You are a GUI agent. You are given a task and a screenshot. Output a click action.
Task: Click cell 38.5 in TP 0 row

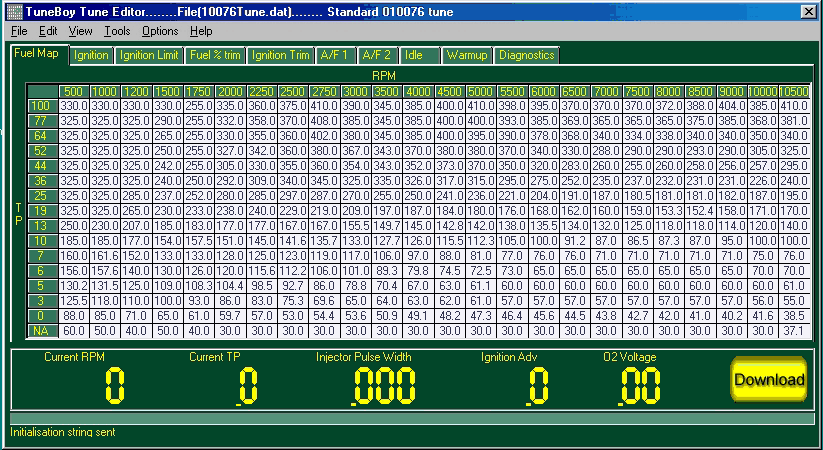(x=794, y=317)
